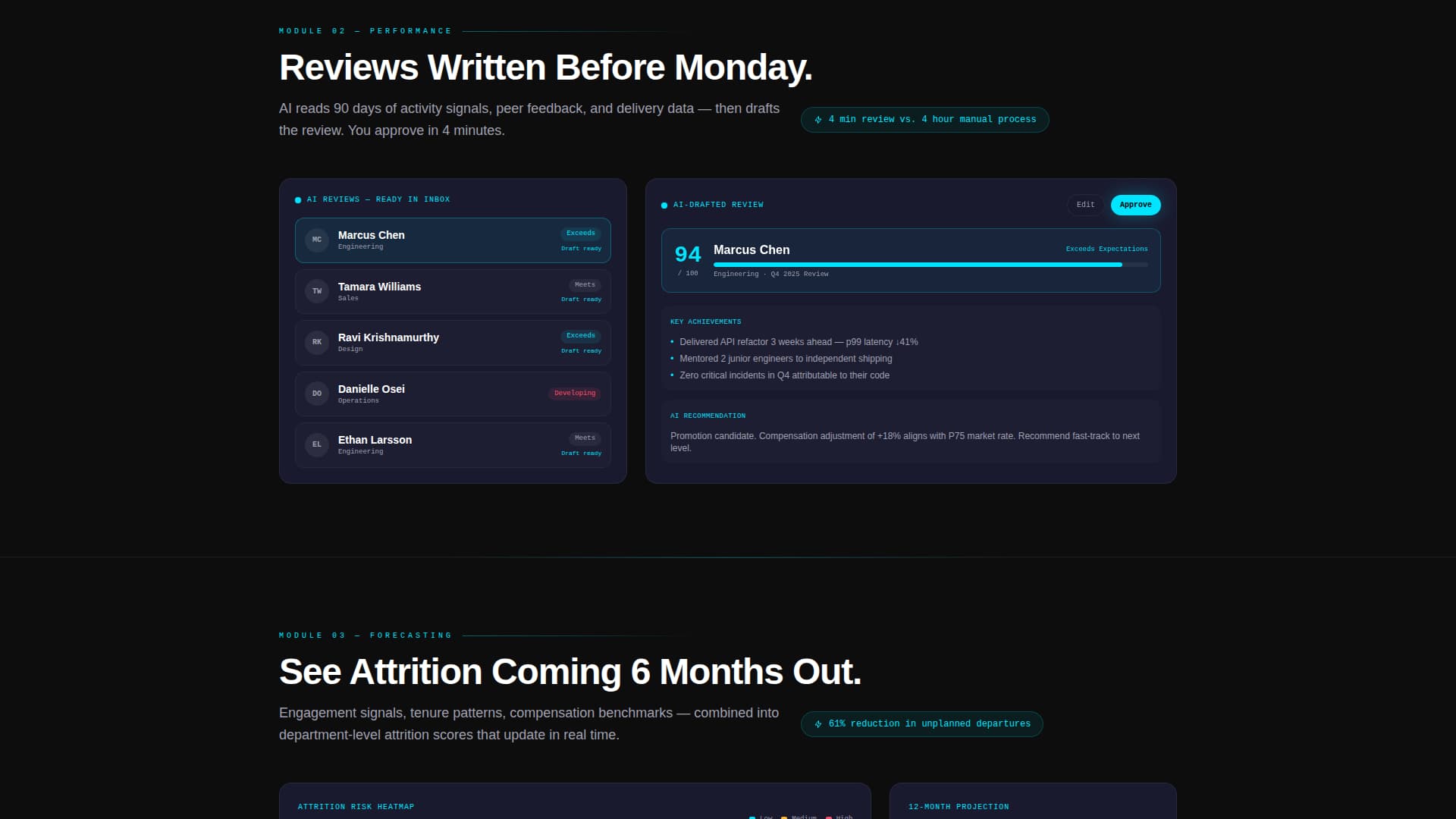Open Tamara Williams review row
Screen dimensions: 1456x819
(x=453, y=291)
